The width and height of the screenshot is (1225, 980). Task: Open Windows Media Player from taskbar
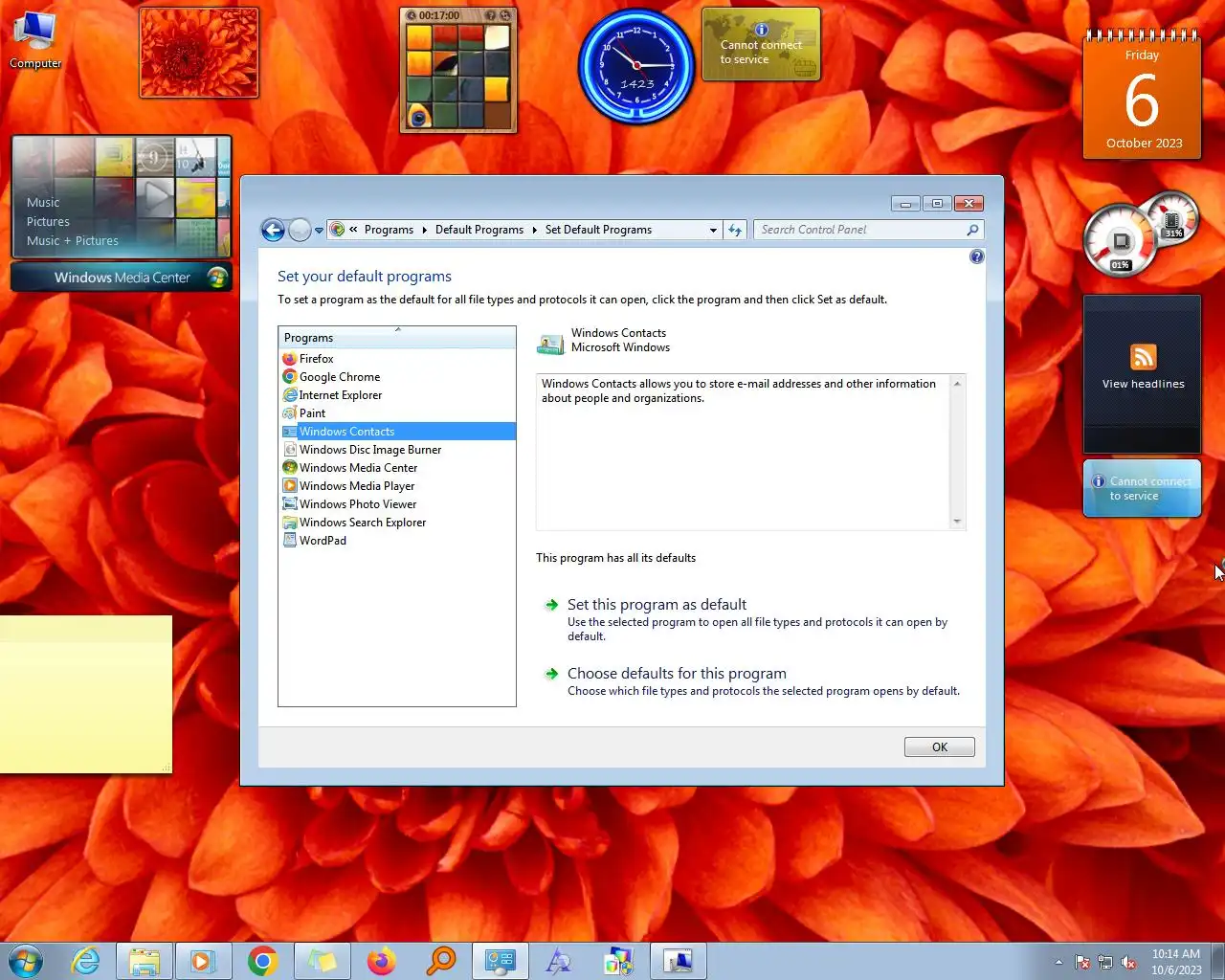pyautogui.click(x=203, y=961)
